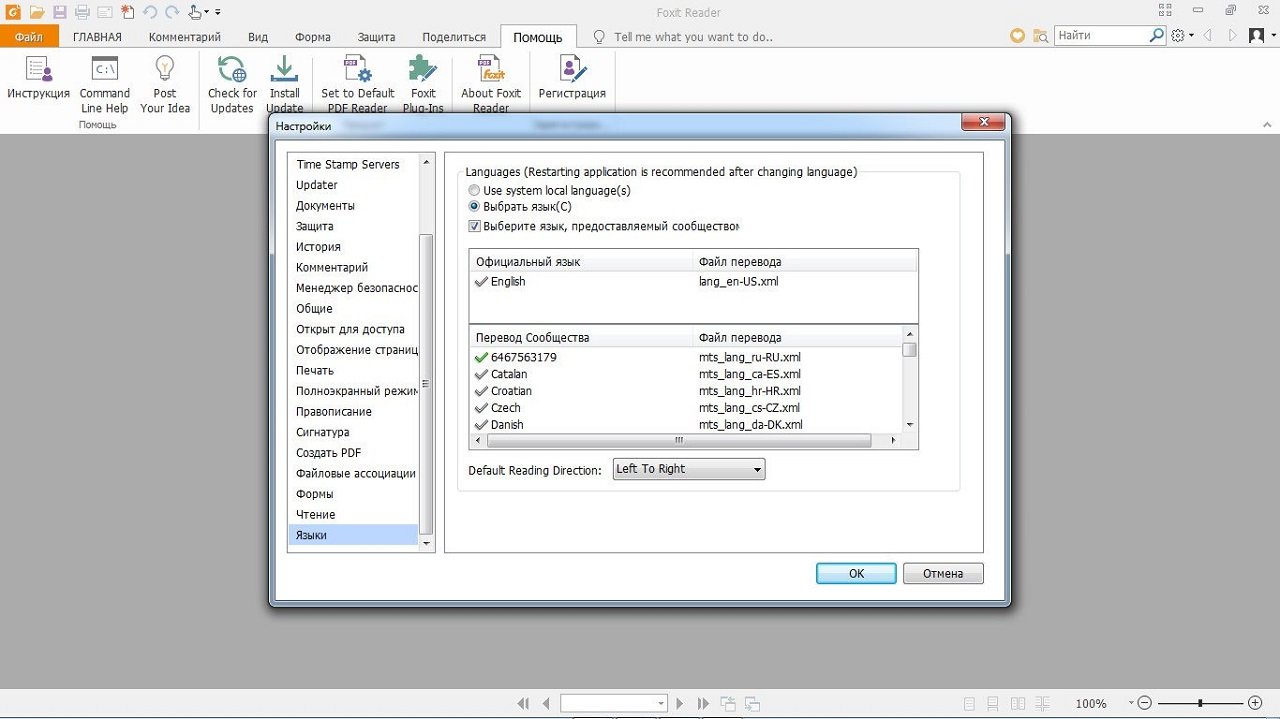Open the page number dropdown in status bar
1280x719 pixels.
pyautogui.click(x=660, y=704)
